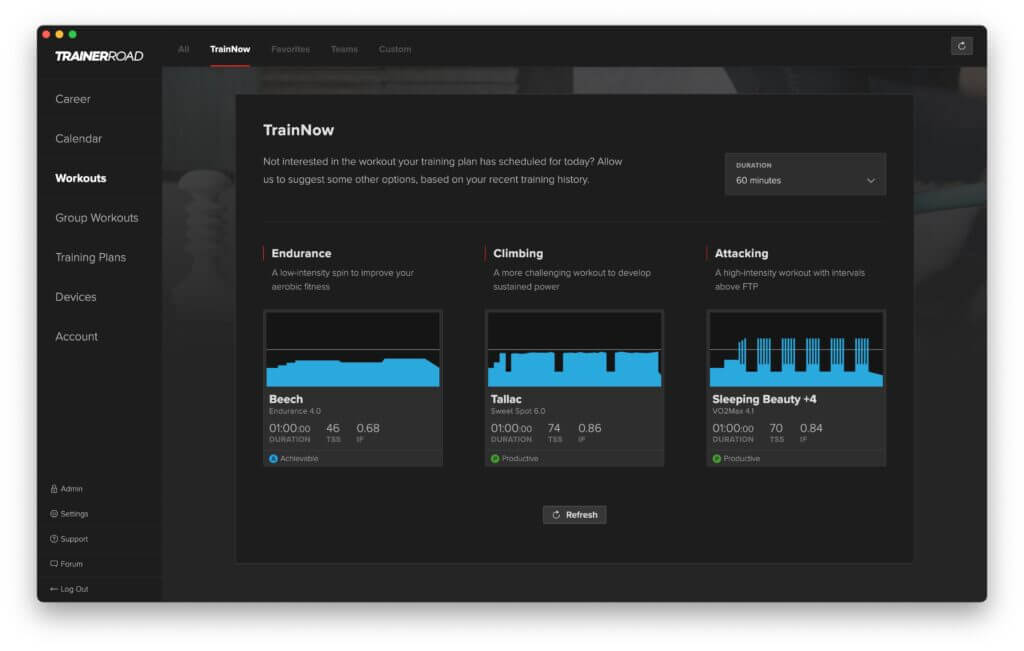Click the reload icon in top-right corner

point(961,46)
